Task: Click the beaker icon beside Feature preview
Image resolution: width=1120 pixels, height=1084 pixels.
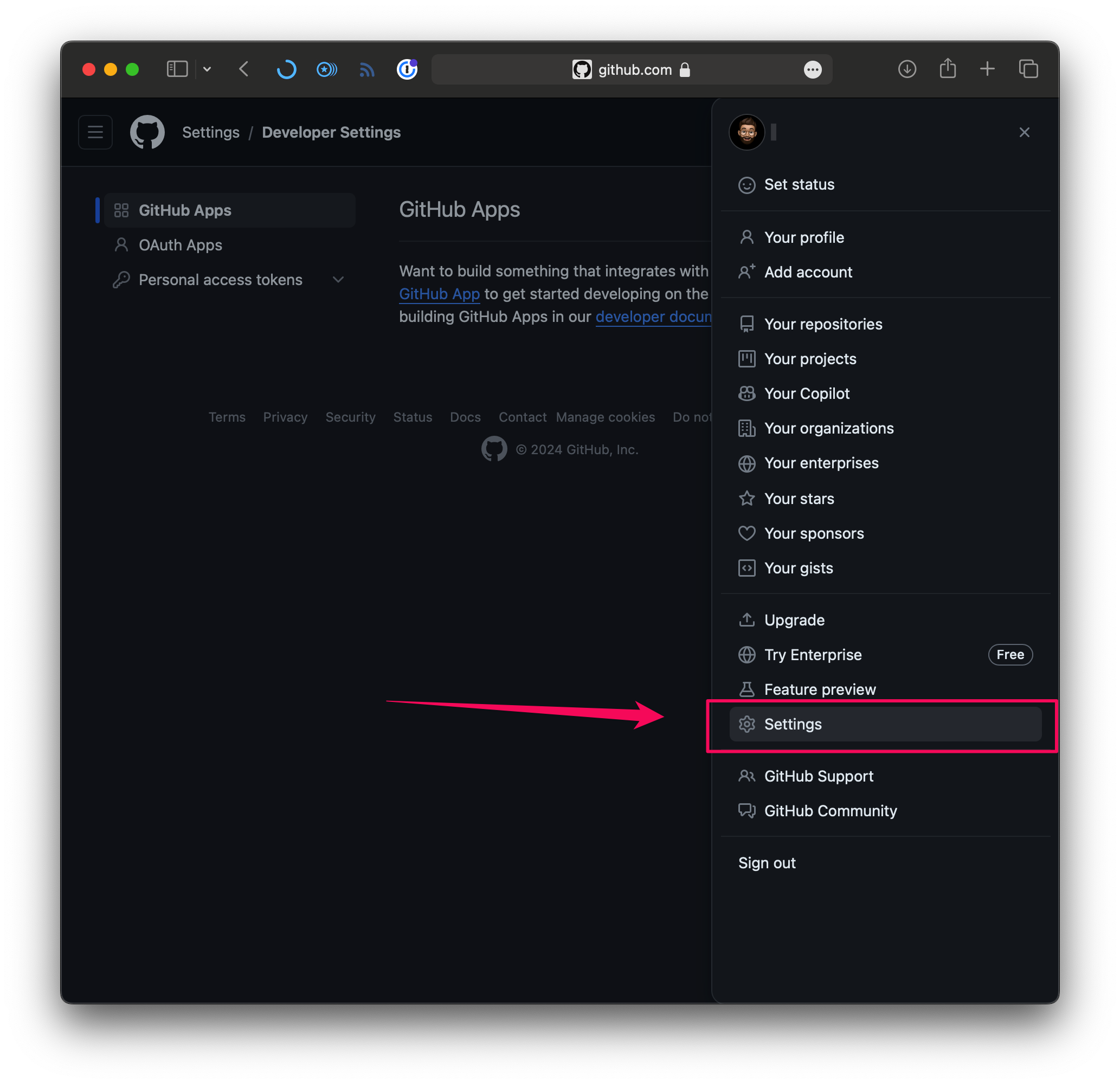Action: [746, 690]
